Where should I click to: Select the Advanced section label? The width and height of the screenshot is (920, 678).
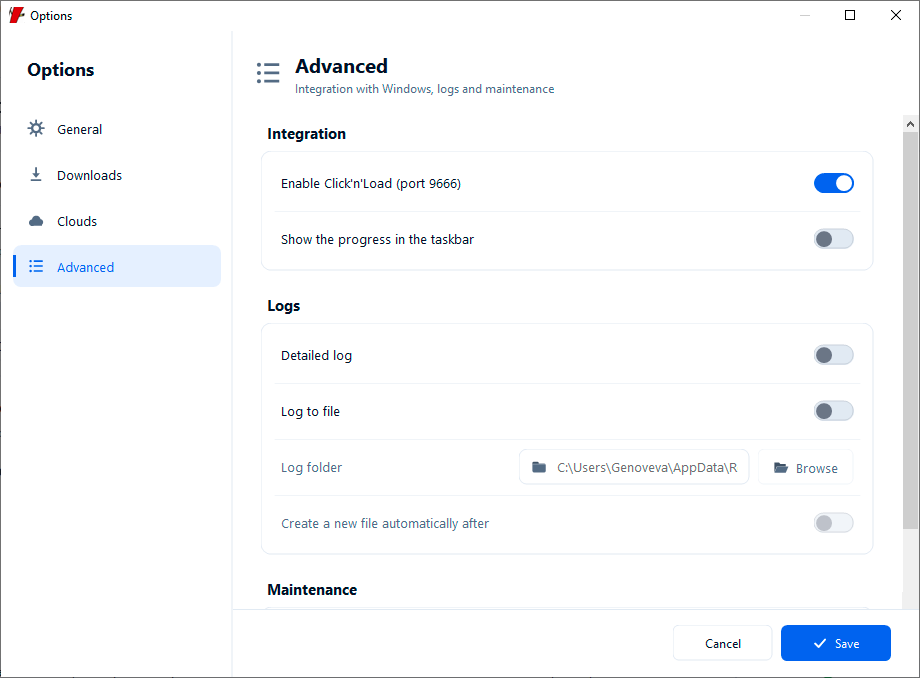point(85,267)
